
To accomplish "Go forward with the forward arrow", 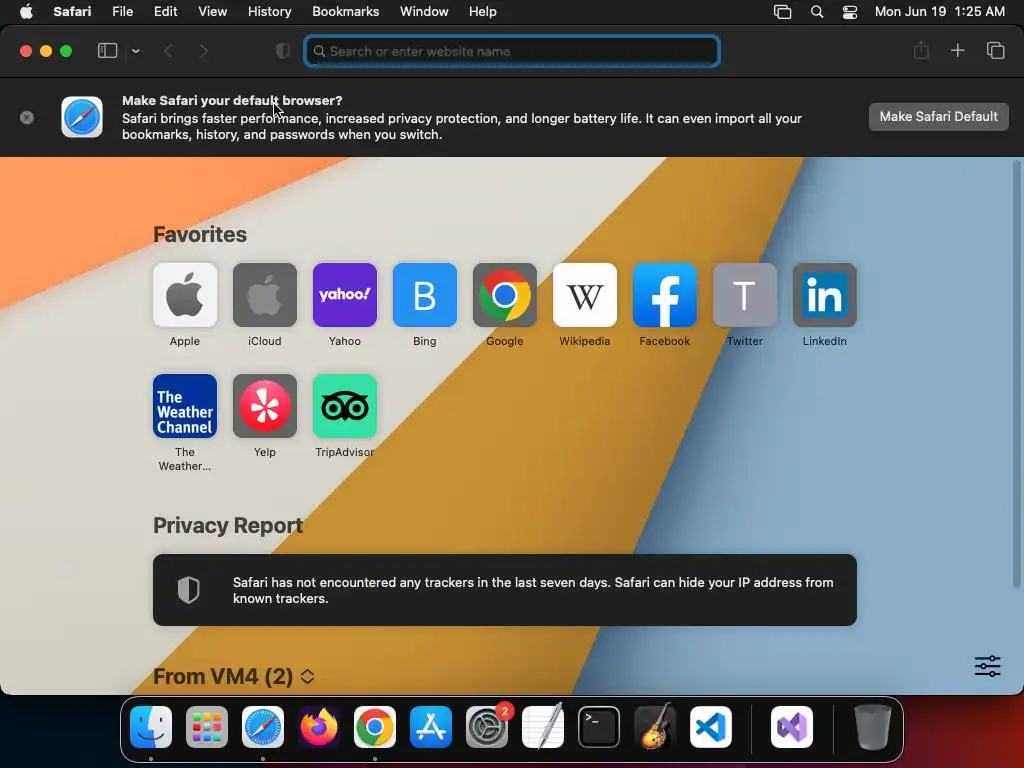I will (204, 51).
